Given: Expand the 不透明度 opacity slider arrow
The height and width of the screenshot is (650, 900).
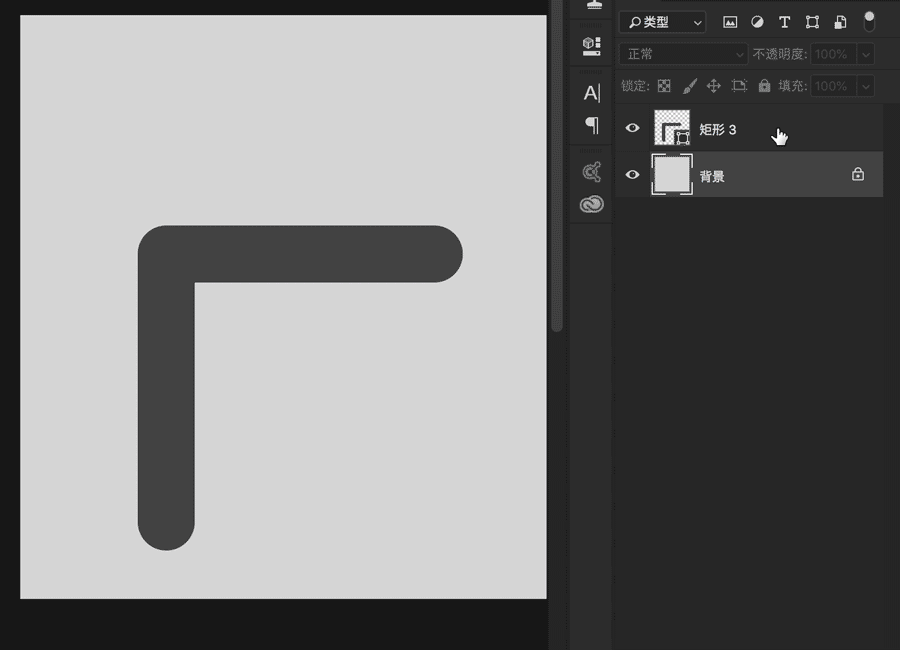Looking at the screenshot, I should 865,54.
